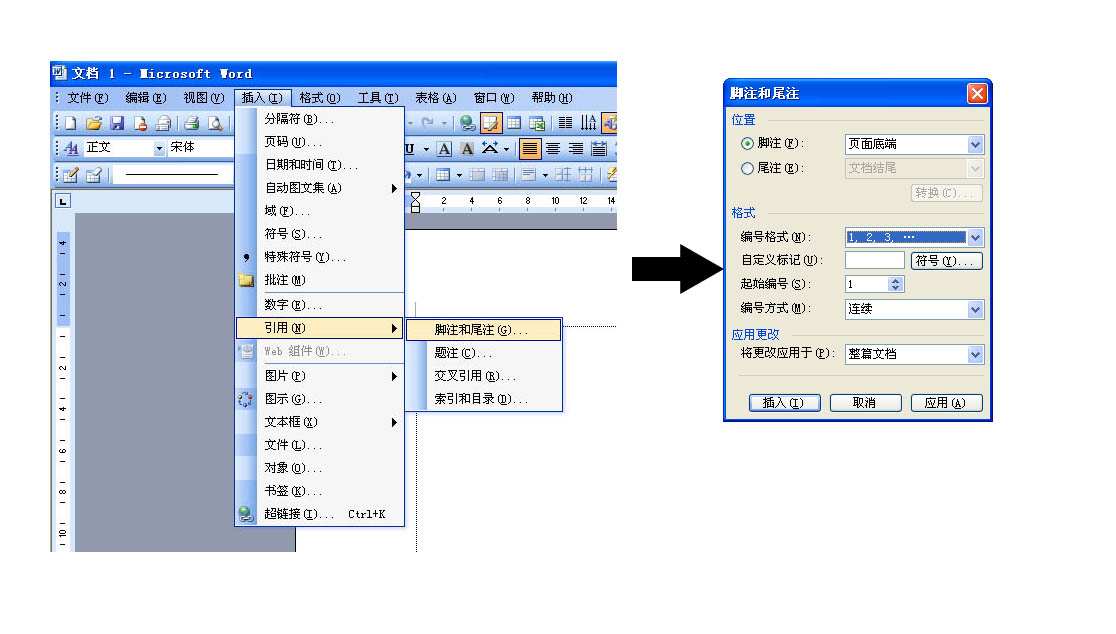This screenshot has height=634, width=1116.
Task: Open the 编辑 menu
Action: 145,97
